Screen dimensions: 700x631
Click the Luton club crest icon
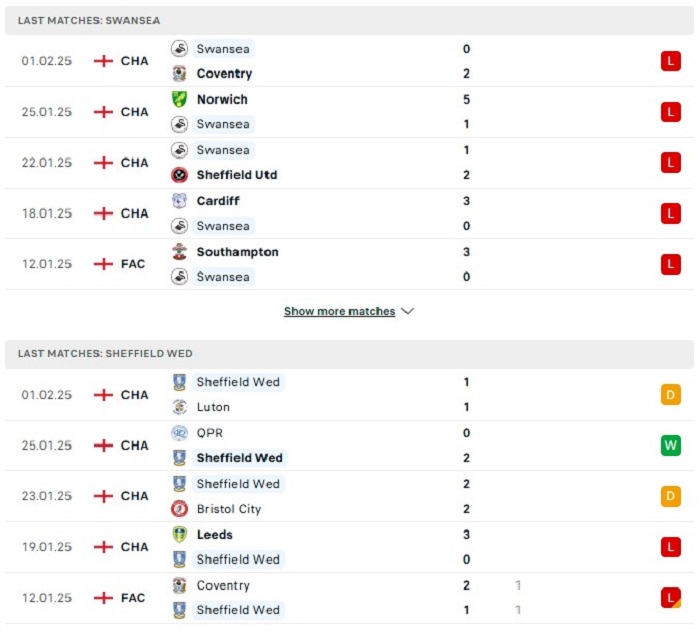(179, 407)
